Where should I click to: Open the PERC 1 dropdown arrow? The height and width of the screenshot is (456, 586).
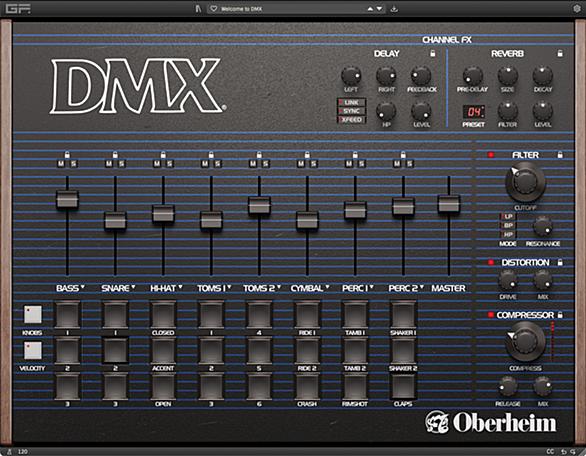click(x=371, y=287)
